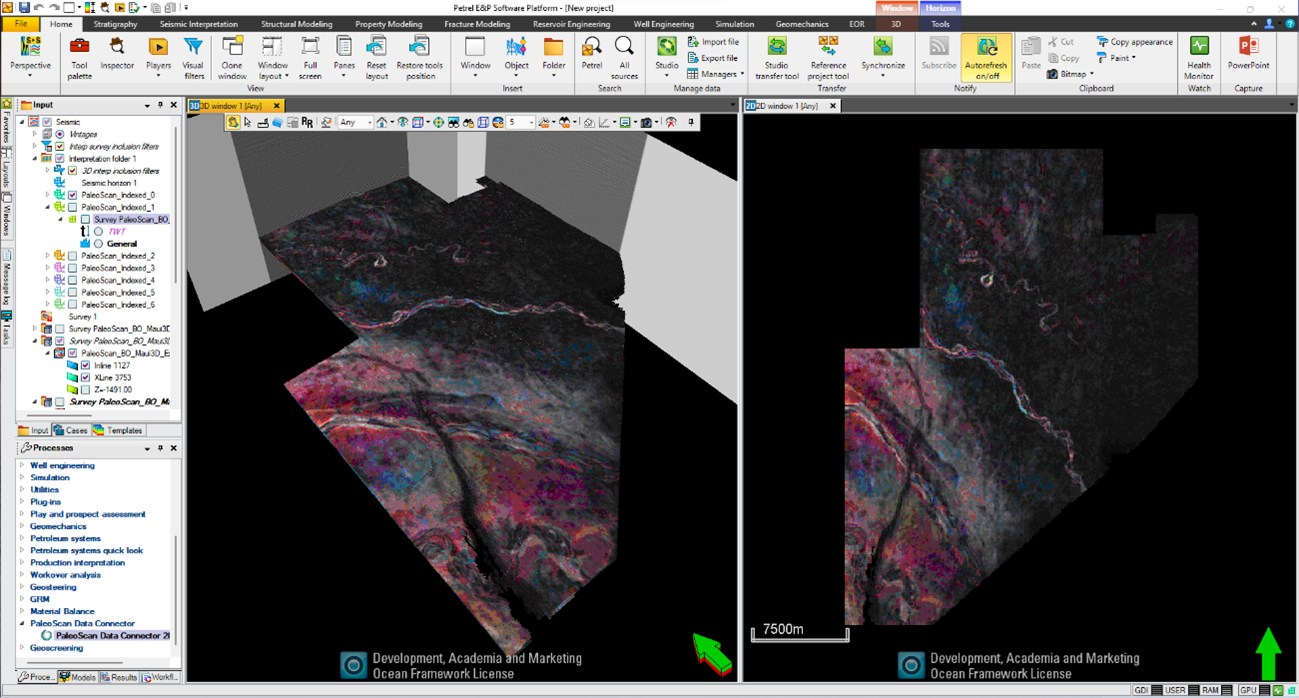Open the Studio tool
The image size is (1299, 698).
click(x=666, y=56)
